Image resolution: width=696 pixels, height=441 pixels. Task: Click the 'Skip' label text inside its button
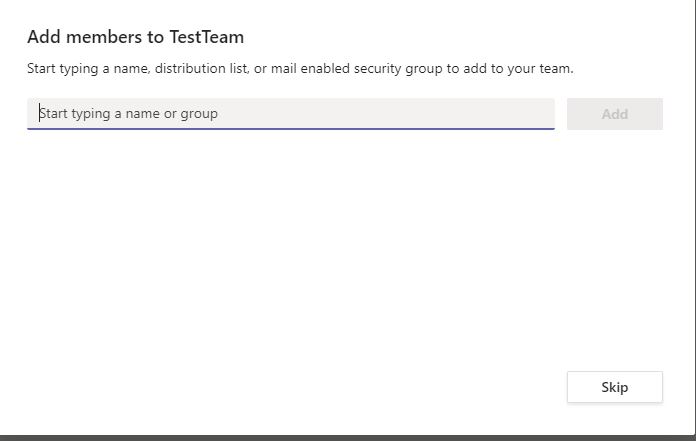click(x=615, y=387)
